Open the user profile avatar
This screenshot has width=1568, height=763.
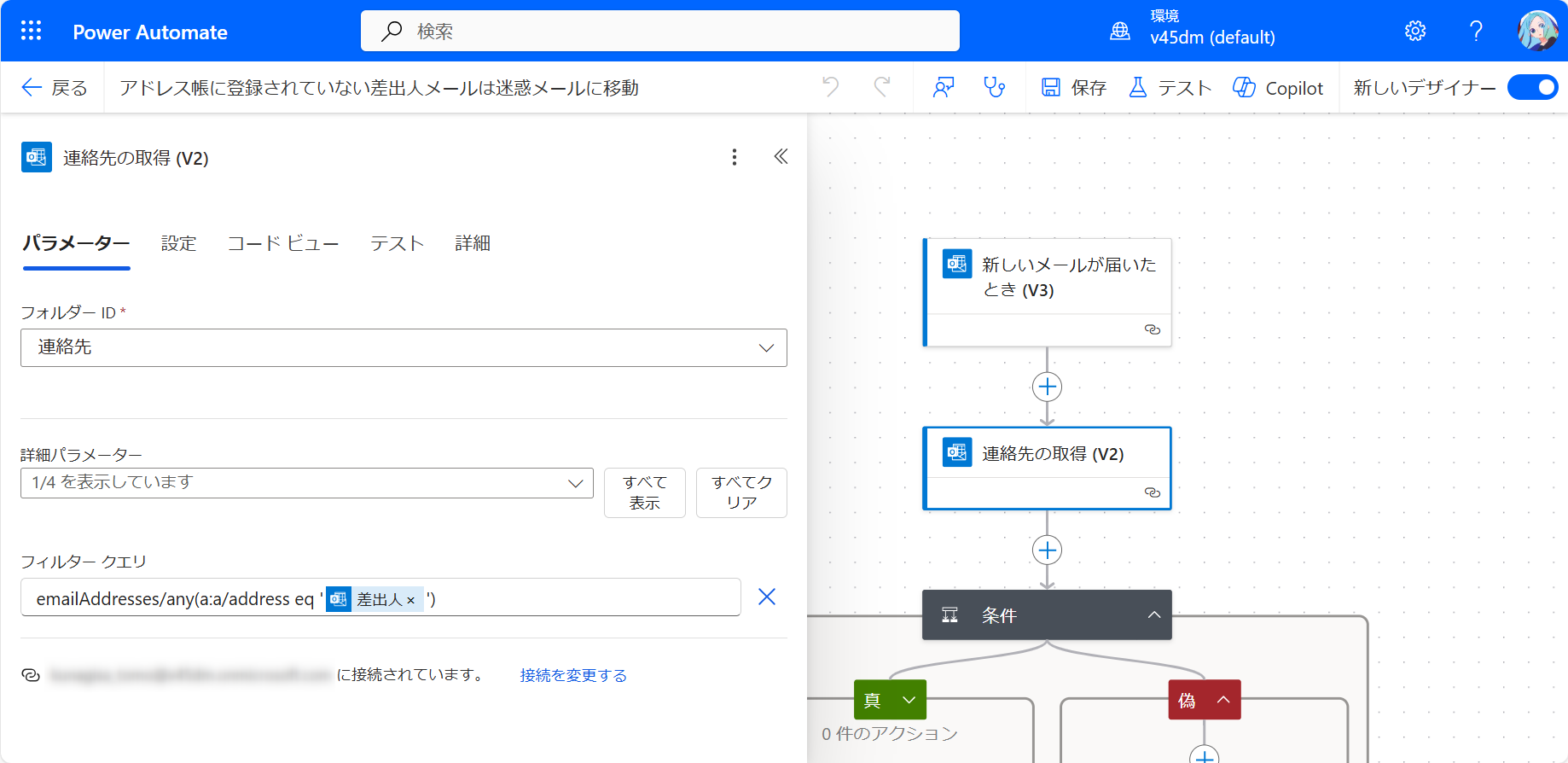tap(1537, 31)
